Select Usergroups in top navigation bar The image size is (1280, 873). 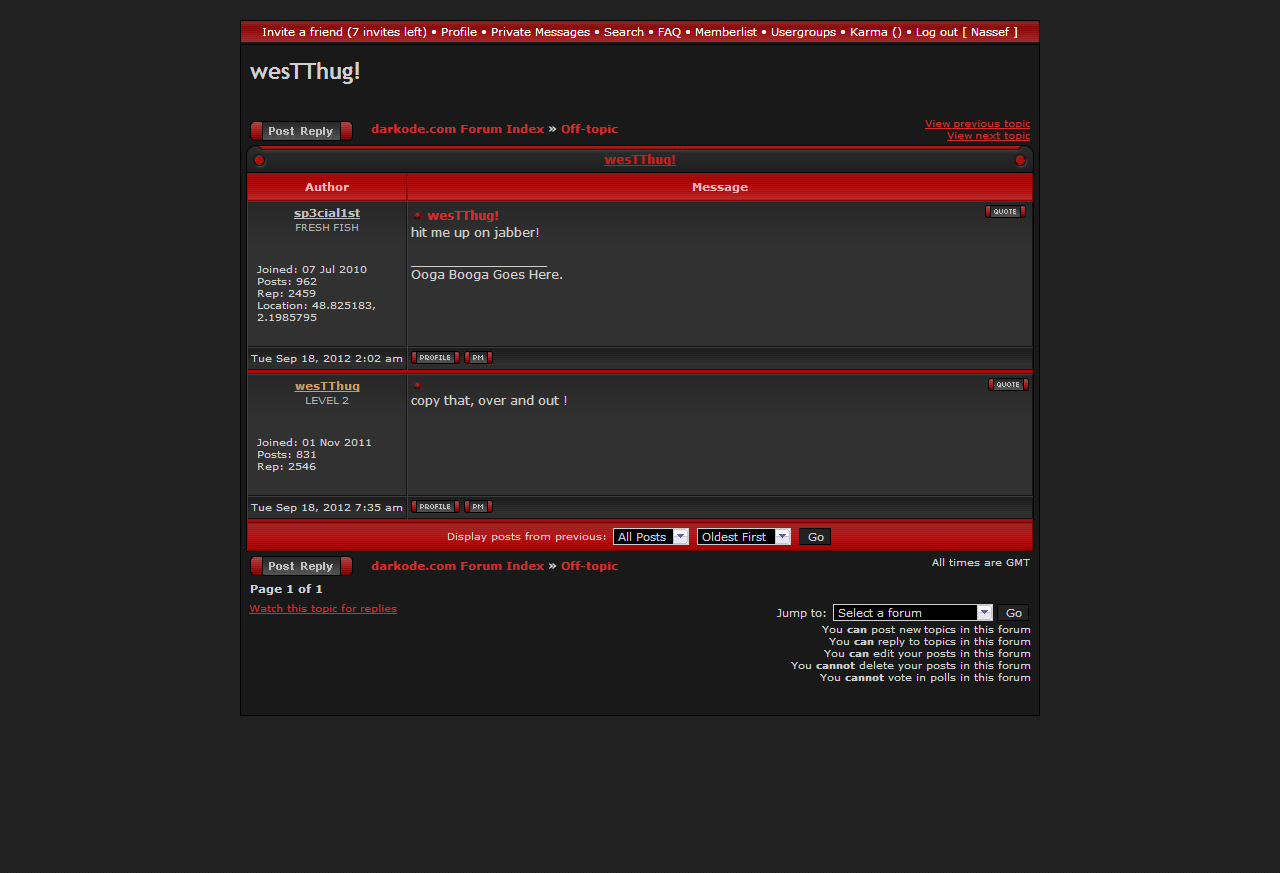[x=803, y=32]
